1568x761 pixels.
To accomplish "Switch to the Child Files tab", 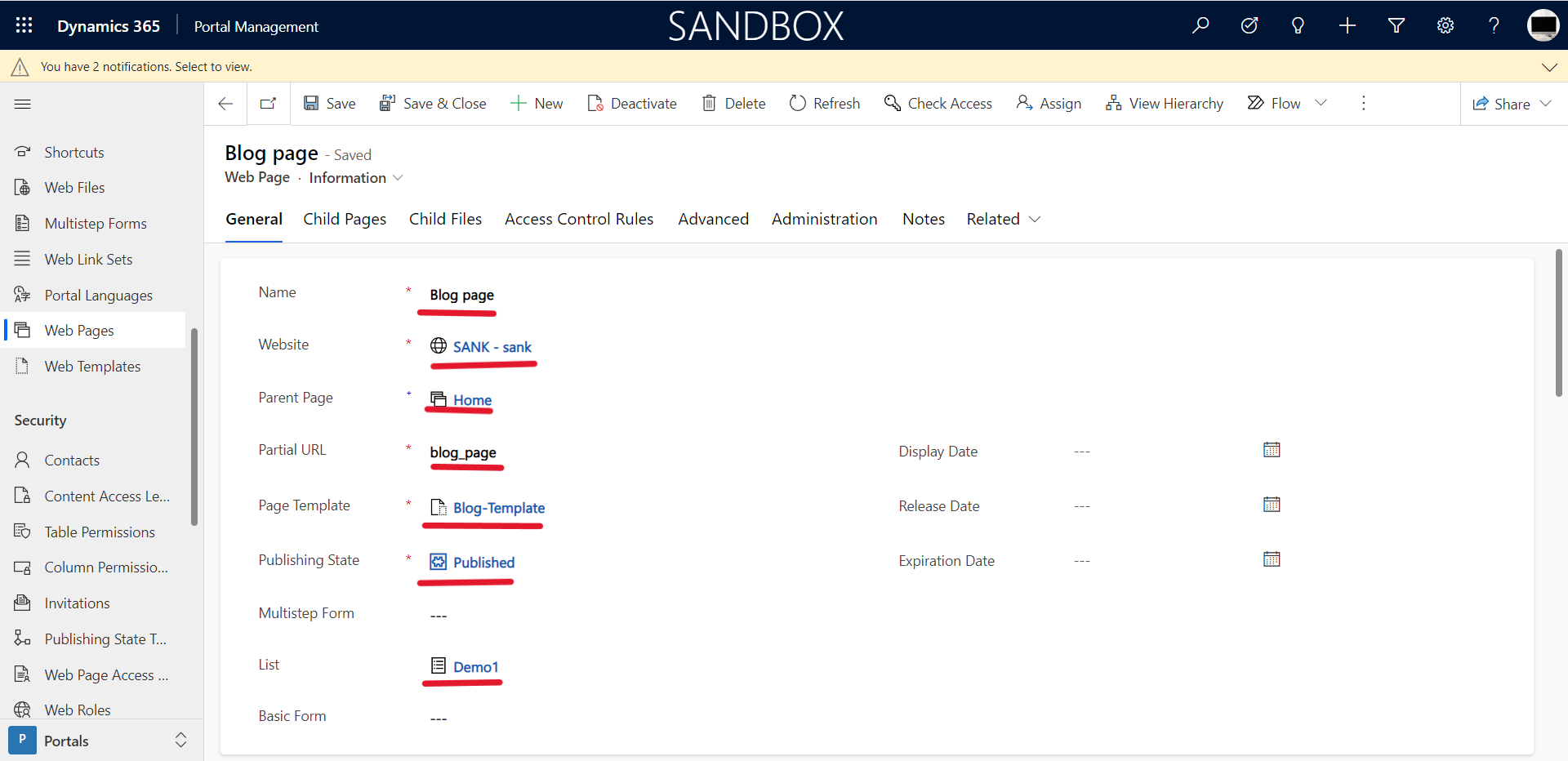I will (x=445, y=219).
